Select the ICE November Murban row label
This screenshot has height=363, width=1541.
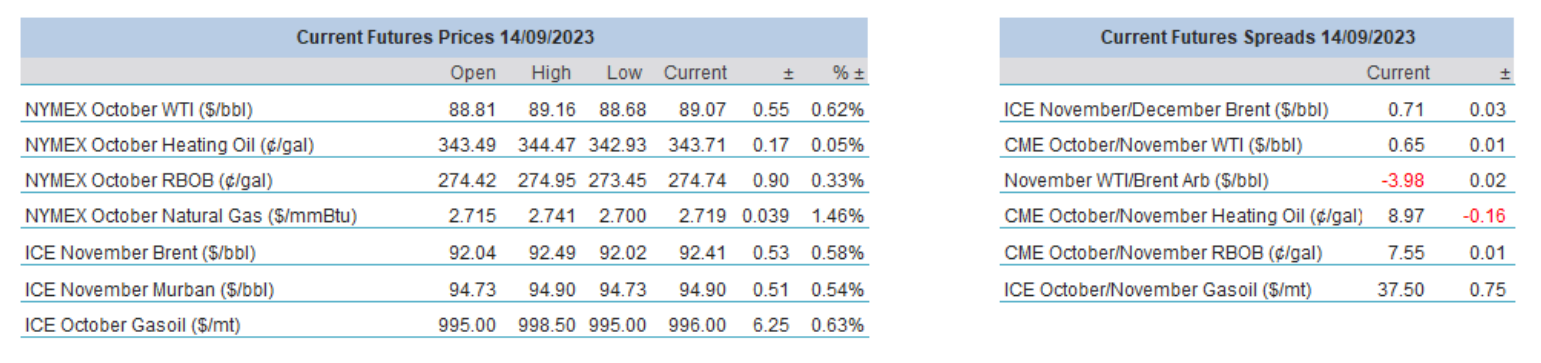click(x=148, y=289)
